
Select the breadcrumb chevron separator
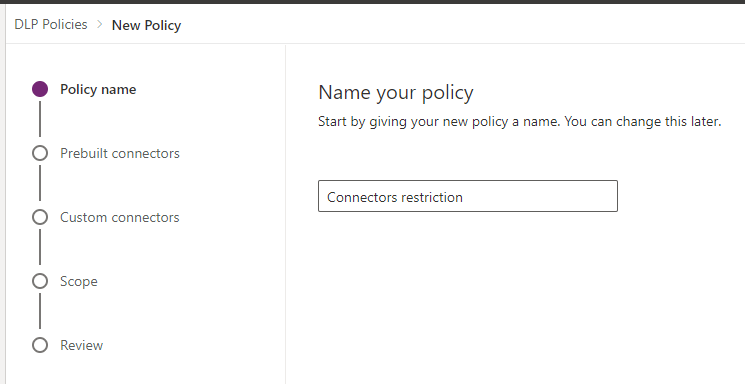(x=100, y=24)
